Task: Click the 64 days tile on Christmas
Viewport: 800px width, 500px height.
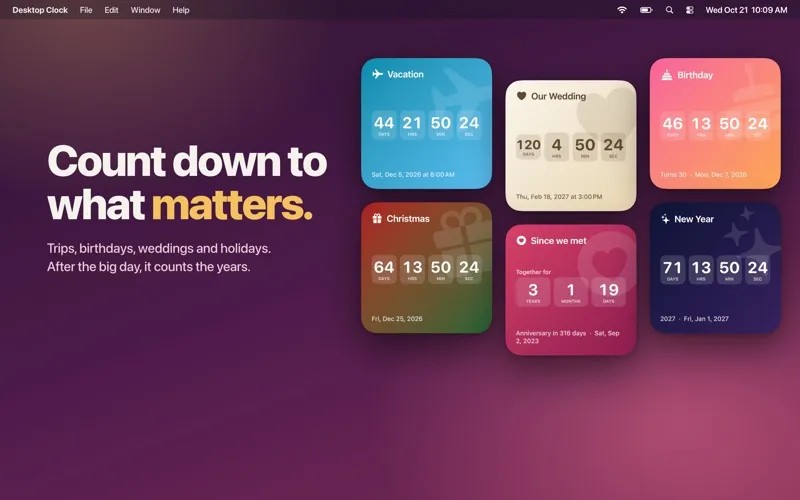Action: pyautogui.click(x=384, y=269)
